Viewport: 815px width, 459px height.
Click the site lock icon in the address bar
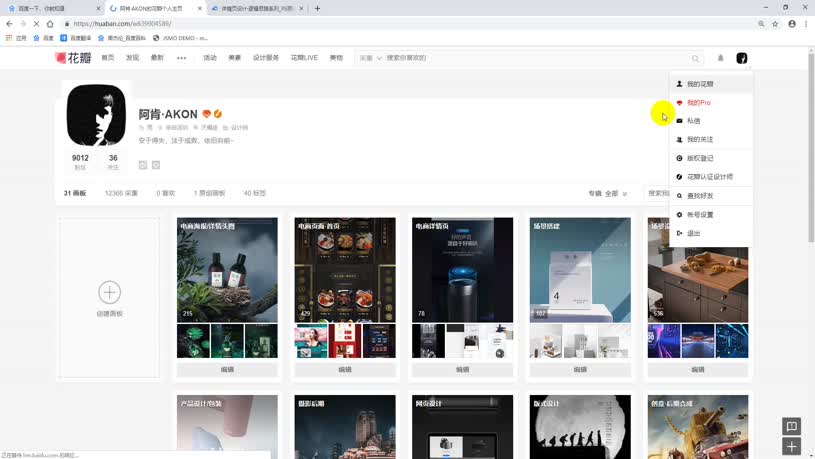[67, 24]
